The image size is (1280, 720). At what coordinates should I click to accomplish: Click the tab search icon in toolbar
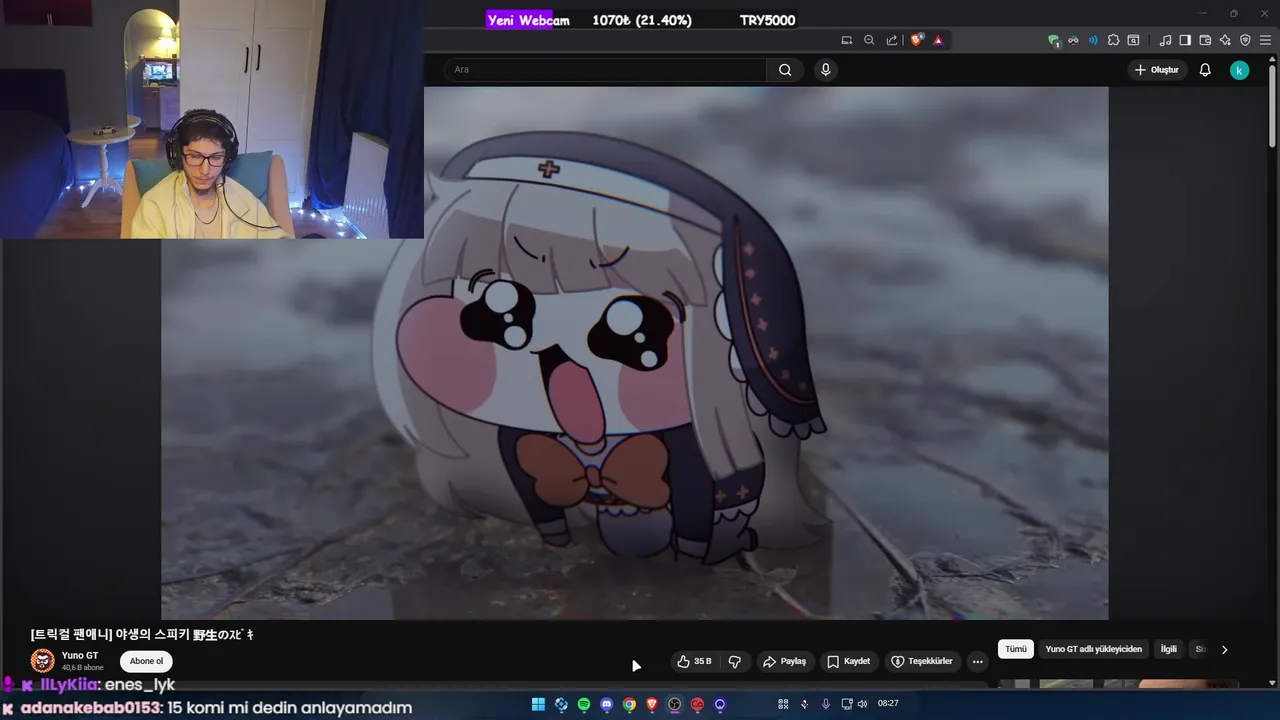tap(1133, 40)
